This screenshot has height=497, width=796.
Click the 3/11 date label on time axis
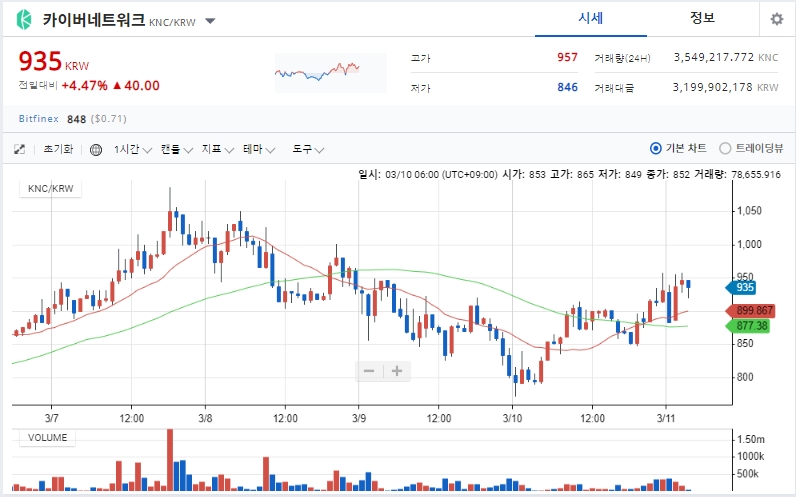pos(666,419)
